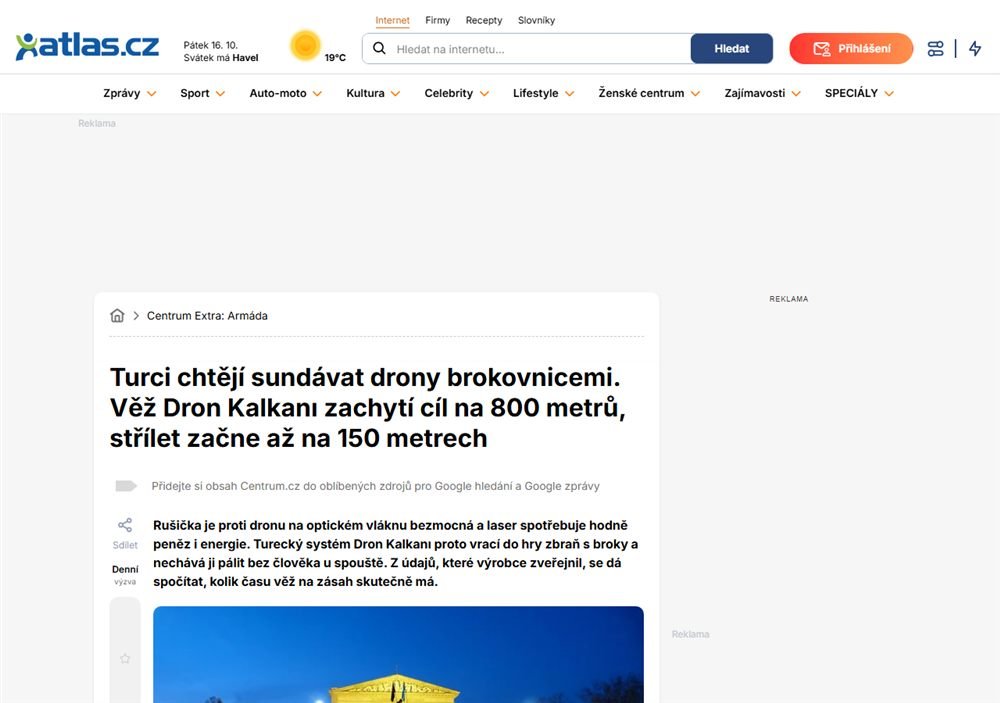Expand the SPECIÁLY menu
Viewport: 1000px width, 703px height.
(x=859, y=93)
